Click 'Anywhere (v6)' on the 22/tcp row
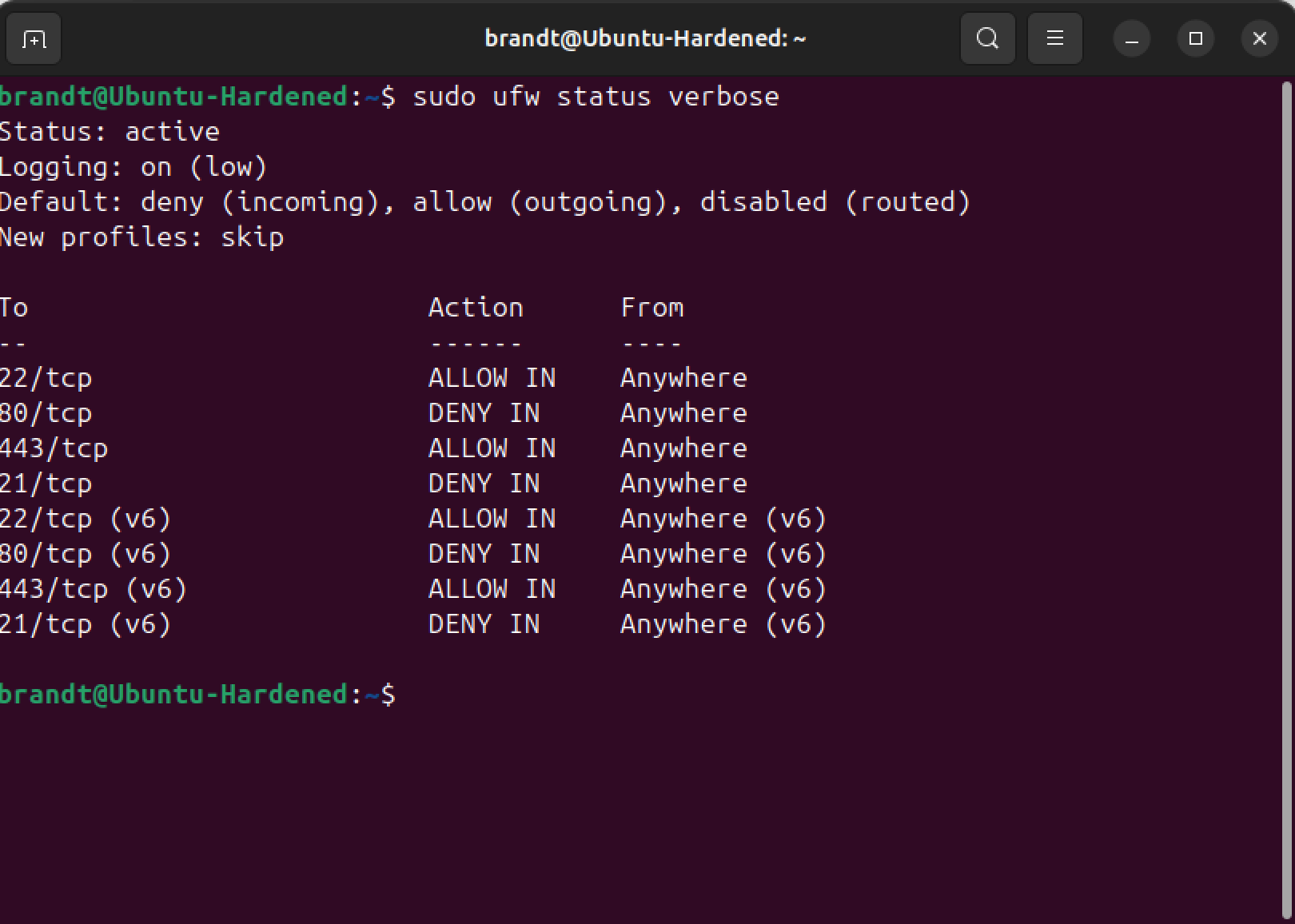The height and width of the screenshot is (924, 1295). (723, 519)
